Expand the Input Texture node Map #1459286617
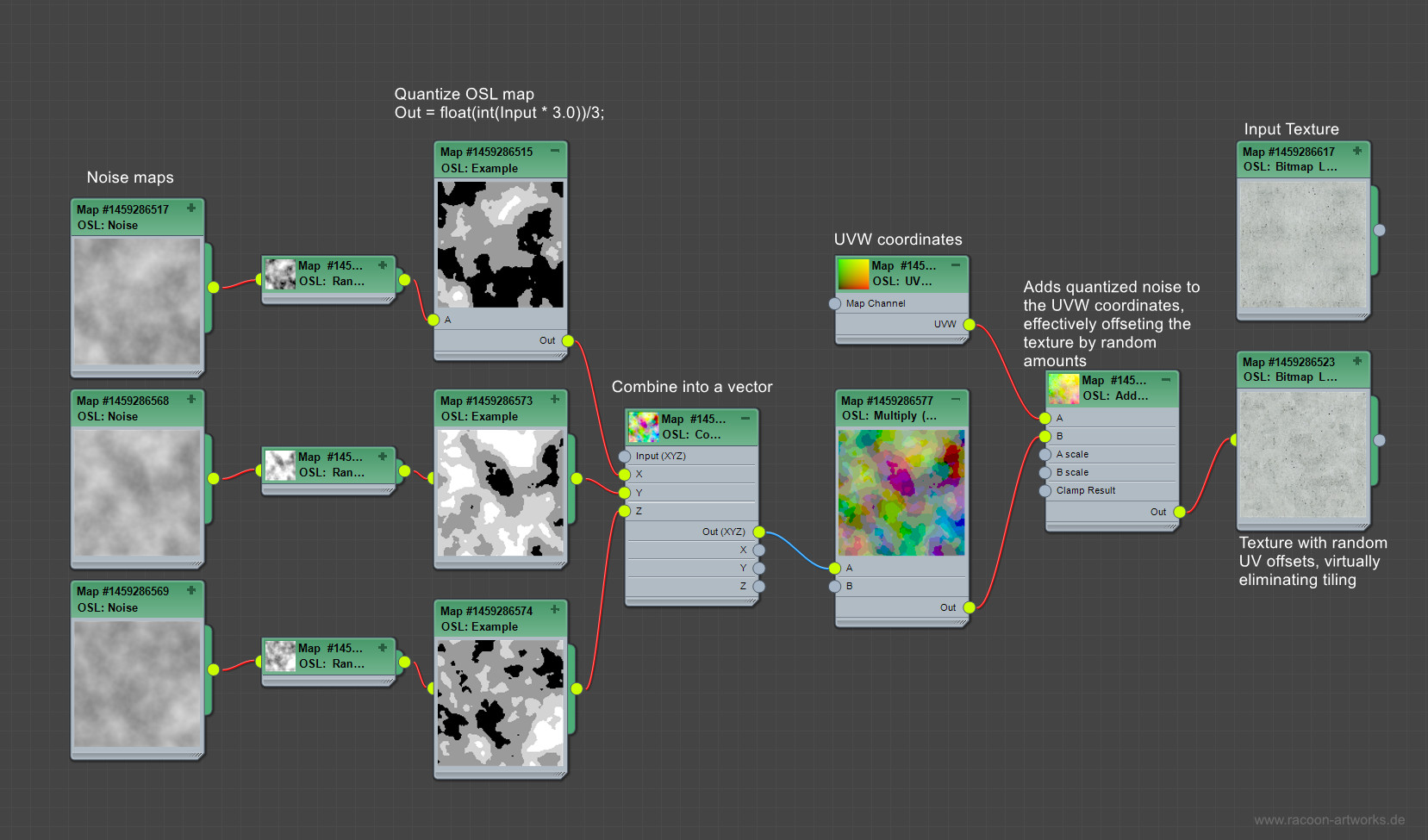This screenshot has width=1428, height=840. click(x=1357, y=151)
